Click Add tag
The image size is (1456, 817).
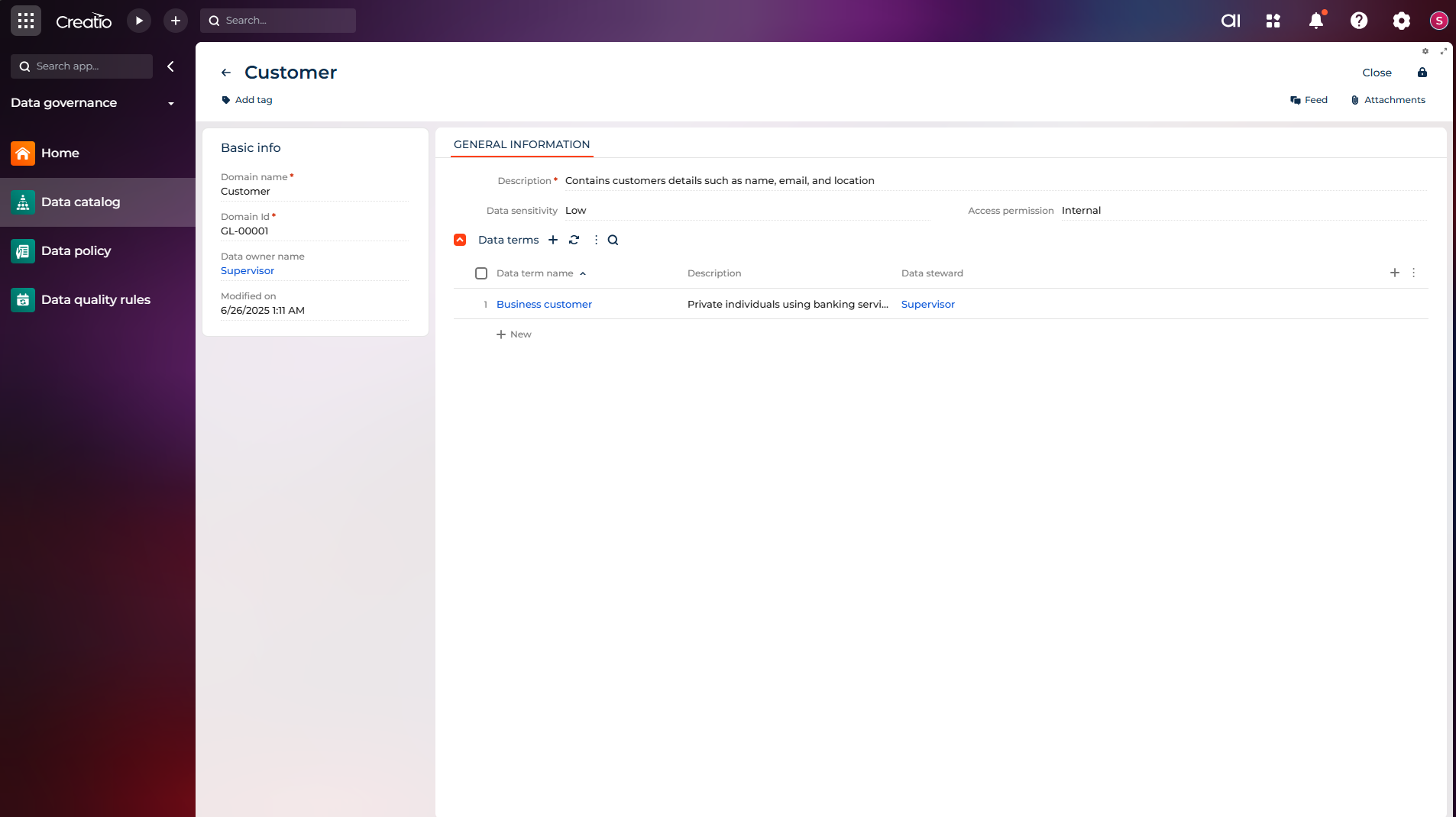pyautogui.click(x=247, y=100)
